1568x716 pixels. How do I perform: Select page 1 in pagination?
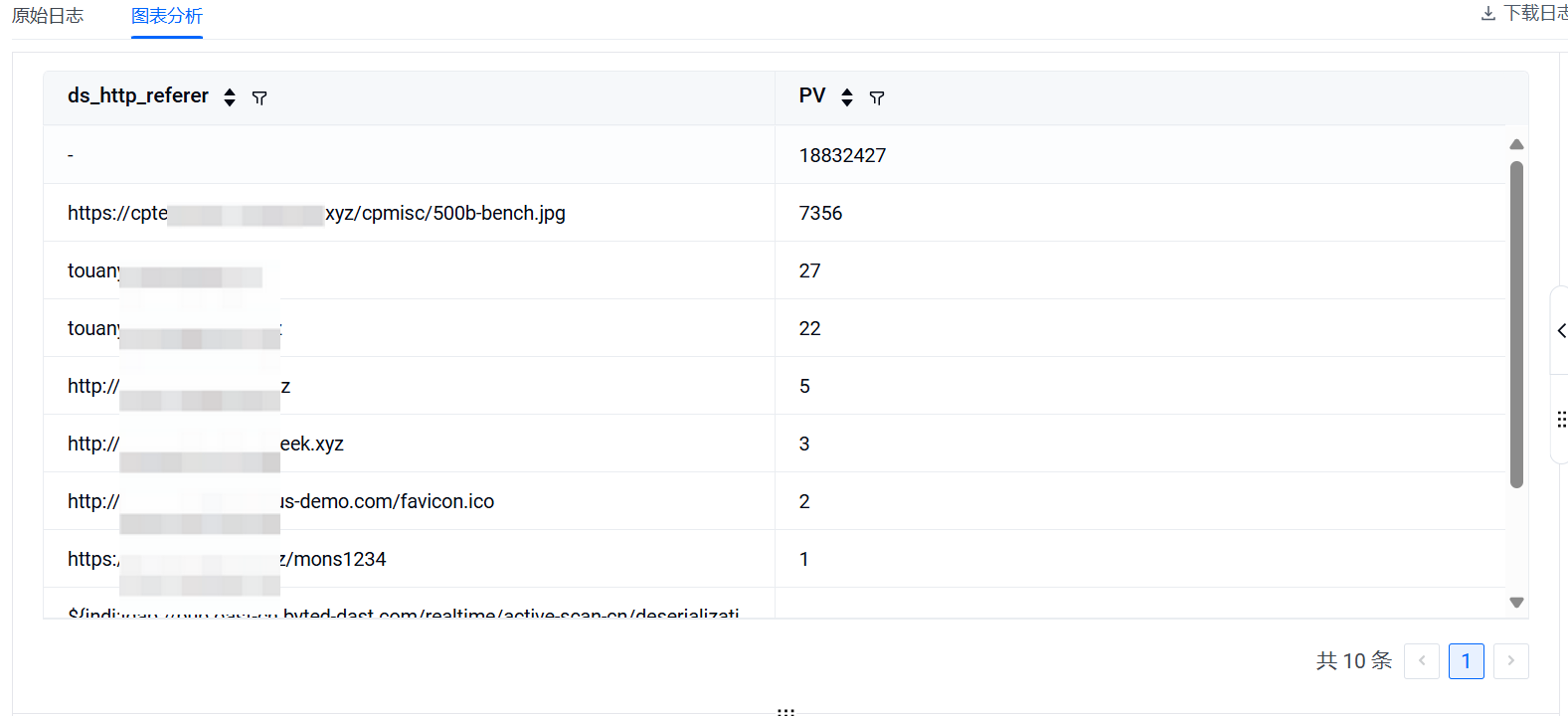pos(1466,661)
